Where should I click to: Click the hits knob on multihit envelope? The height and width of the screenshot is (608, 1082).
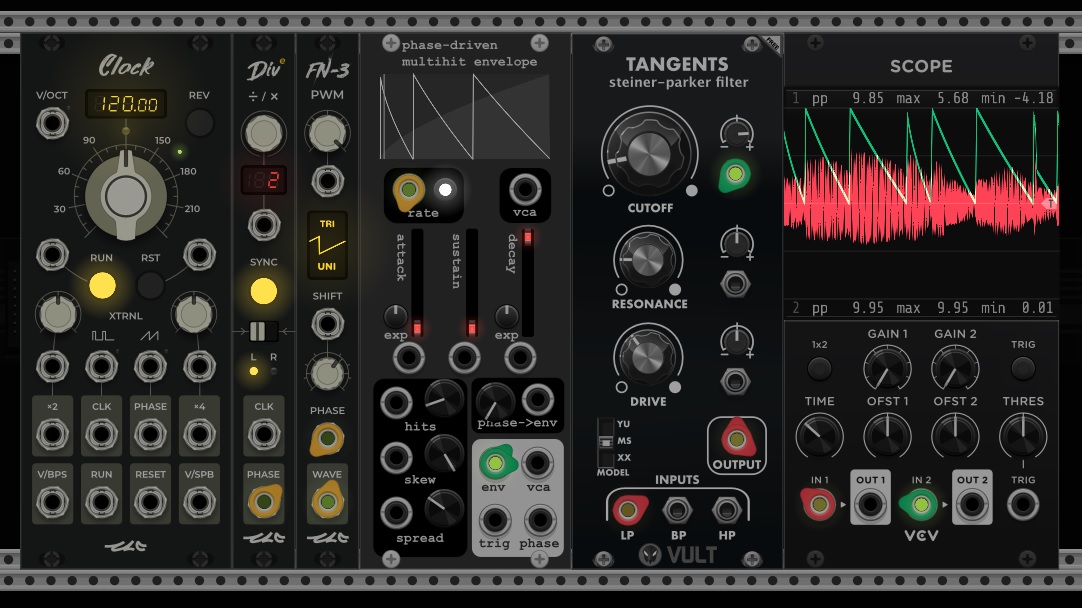click(x=444, y=398)
